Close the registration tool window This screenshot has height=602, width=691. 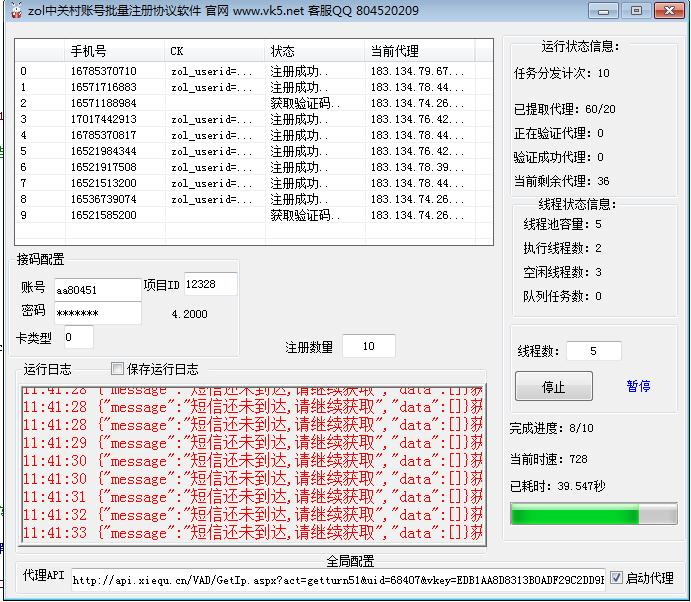tap(669, 11)
